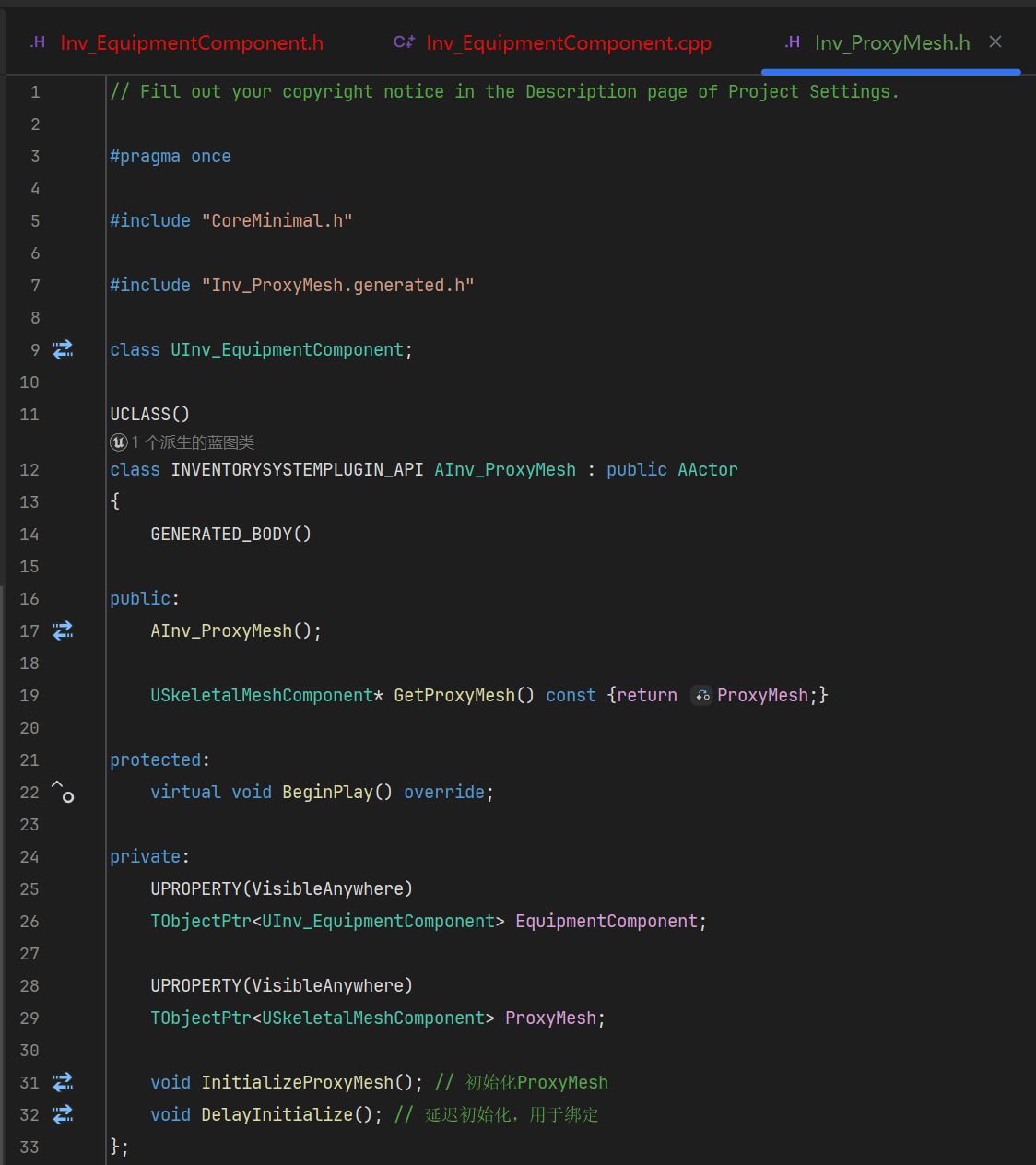Click the C++ file icon on Inv_EquipmentComponent.cpp tab

[404, 42]
